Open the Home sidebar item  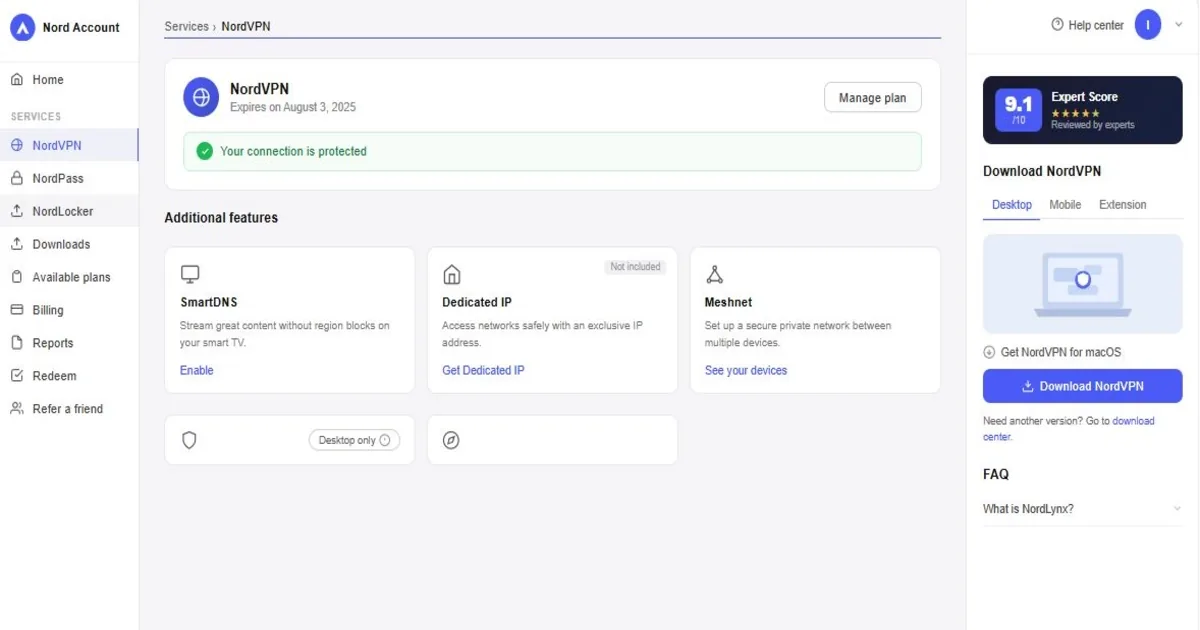(x=69, y=80)
